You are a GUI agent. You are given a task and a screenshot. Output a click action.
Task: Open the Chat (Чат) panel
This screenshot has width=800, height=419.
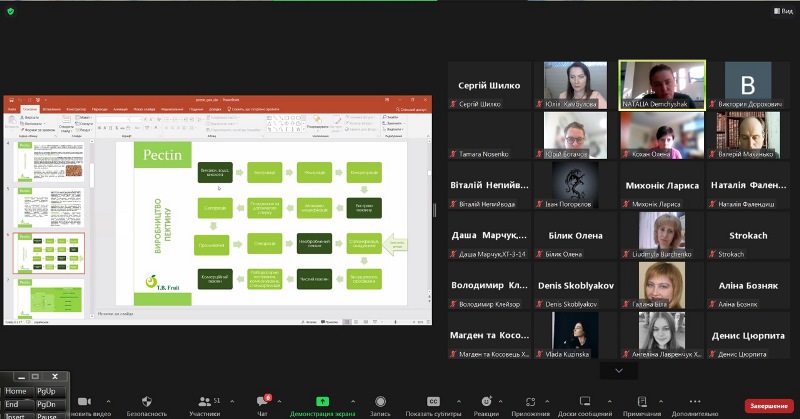[x=264, y=401]
